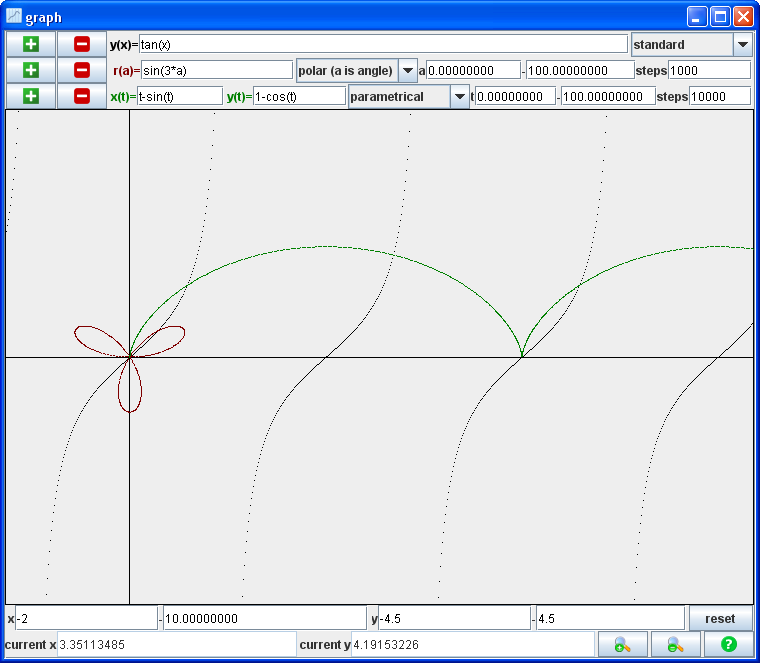The height and width of the screenshot is (663, 760).
Task: Click the polar angle end field 100.00000000
Action: 580,71
